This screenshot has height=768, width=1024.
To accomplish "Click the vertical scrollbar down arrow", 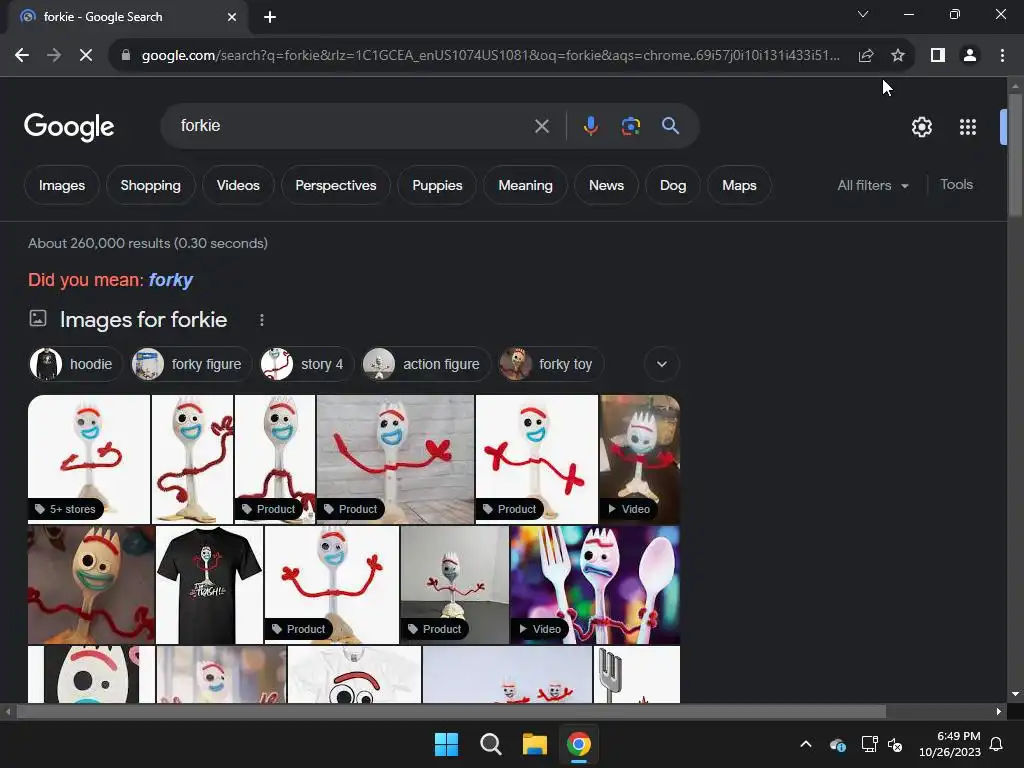I will coord(1015,694).
